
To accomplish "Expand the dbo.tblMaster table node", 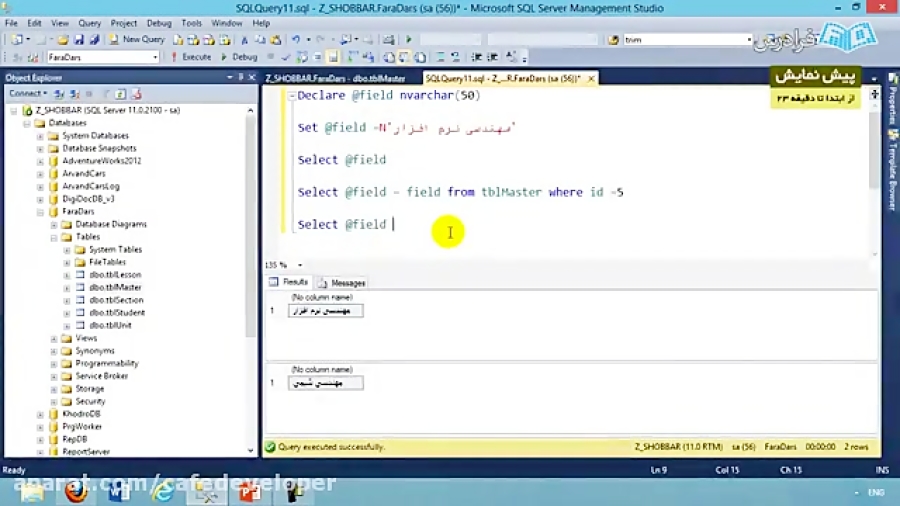I will pyautogui.click(x=67, y=287).
